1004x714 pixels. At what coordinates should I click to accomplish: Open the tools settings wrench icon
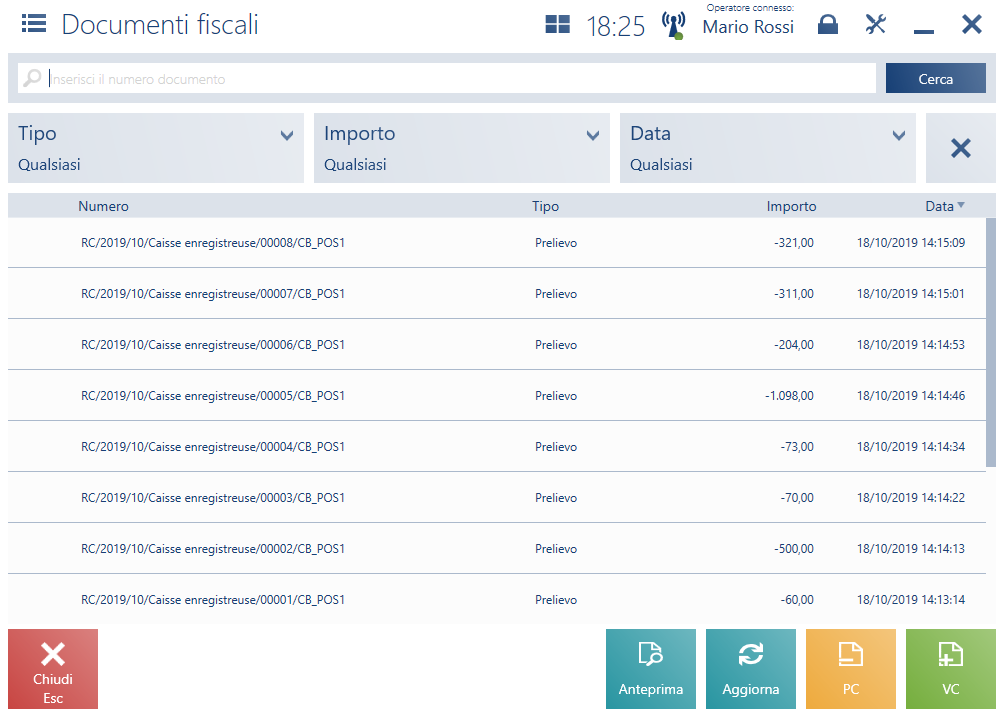(x=875, y=24)
